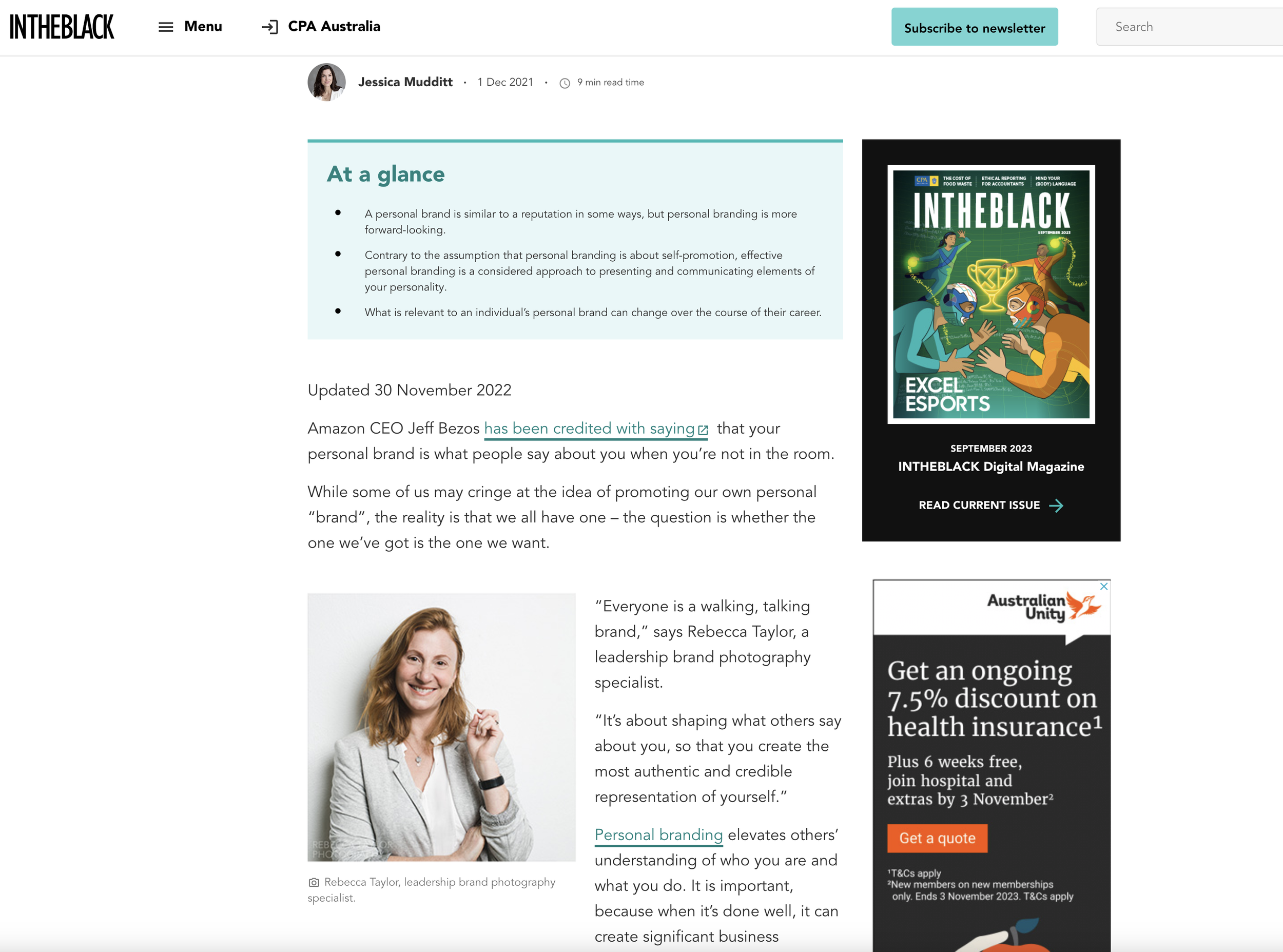Select '9 min read time' text
Screen dimensions: 1283x952
pos(611,83)
